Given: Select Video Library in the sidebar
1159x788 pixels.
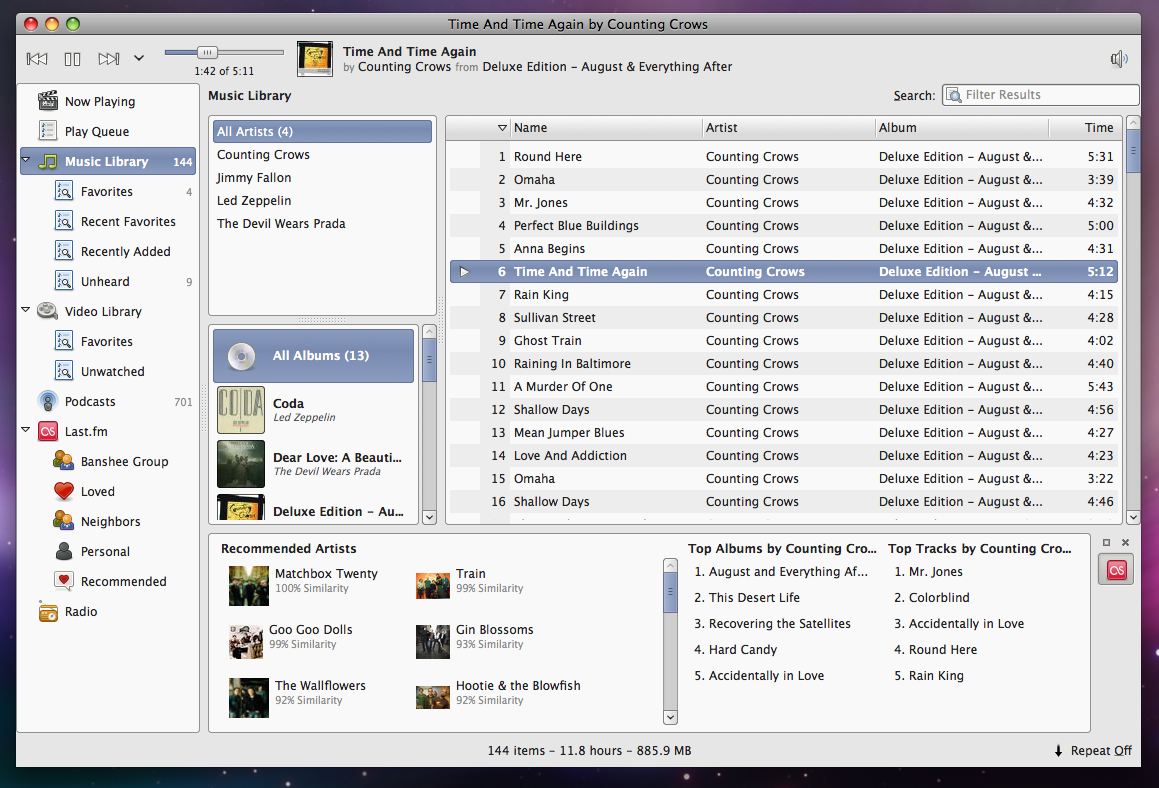Looking at the screenshot, I should pyautogui.click(x=109, y=311).
